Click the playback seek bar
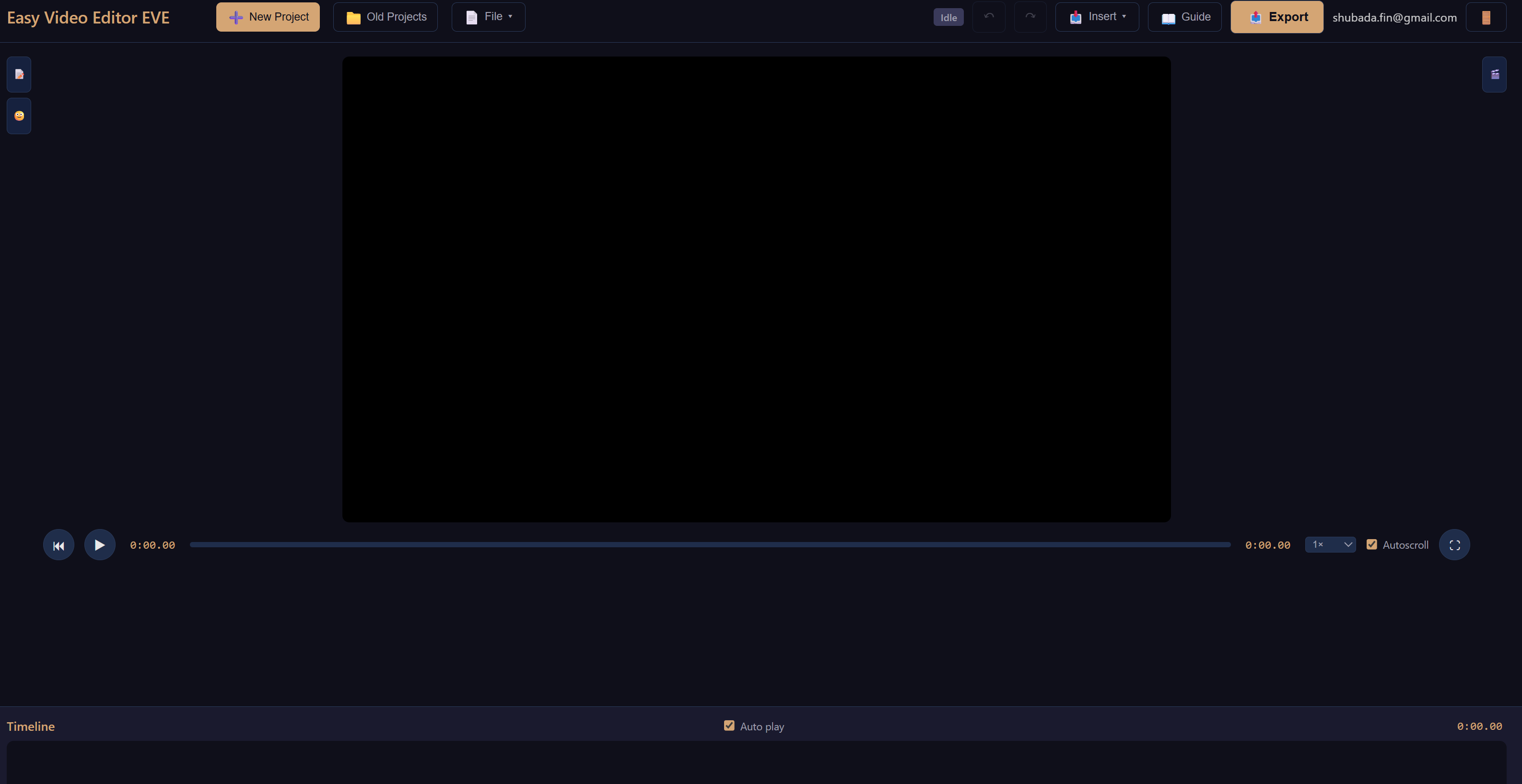1522x784 pixels. click(x=710, y=545)
